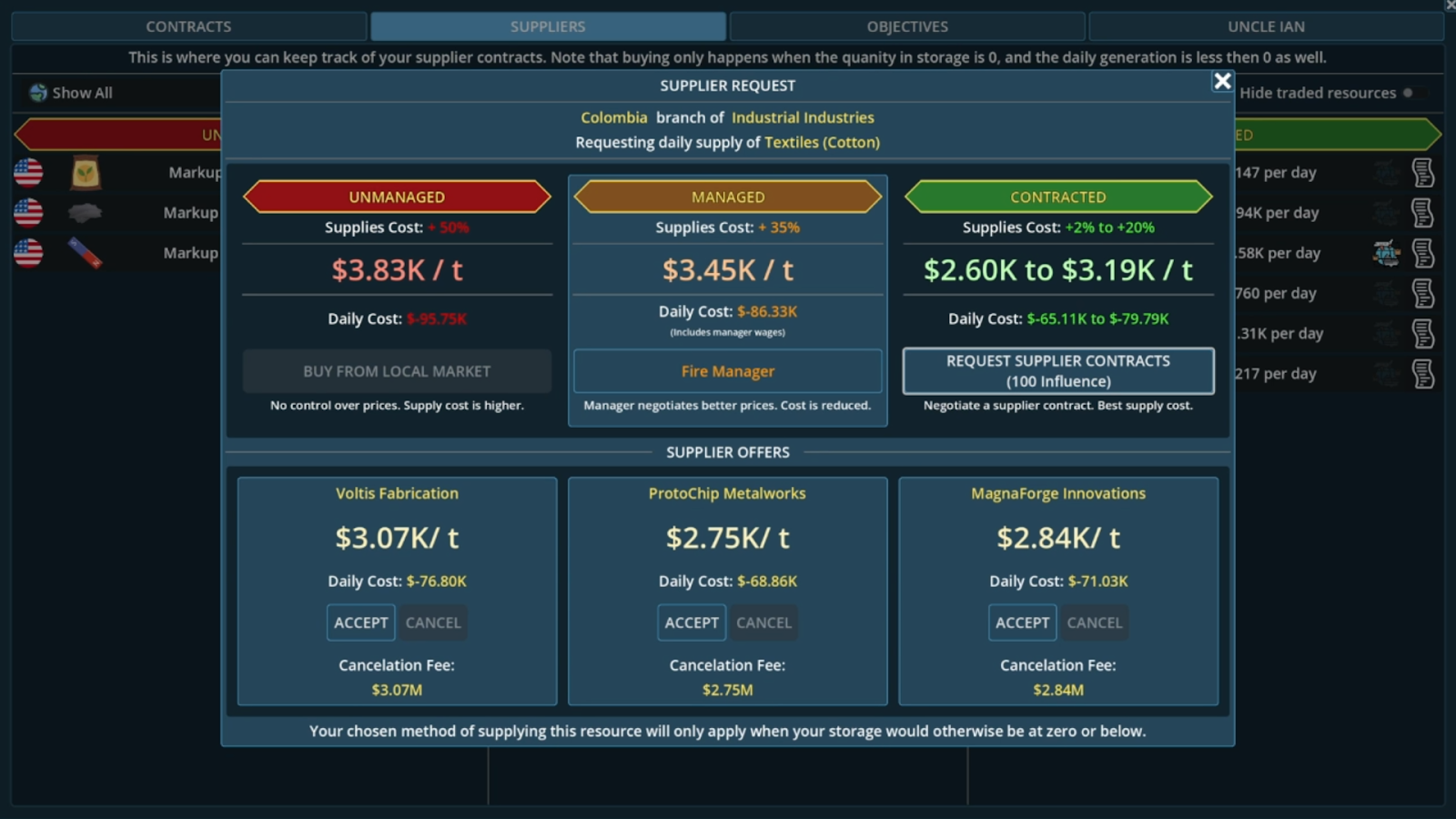The width and height of the screenshot is (1456, 819).
Task: Open the contract scroll on the 217 per day row
Action: coord(1422,374)
